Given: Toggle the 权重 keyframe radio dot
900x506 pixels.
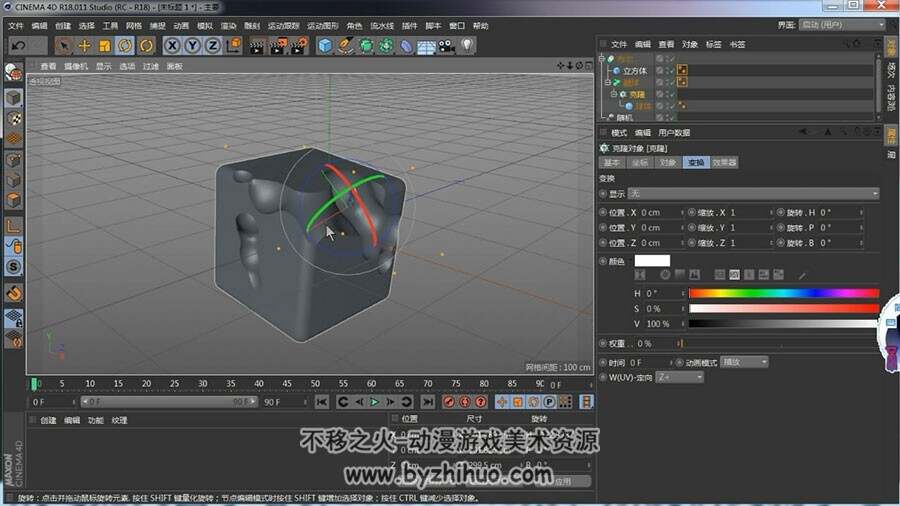Looking at the screenshot, I should click(603, 343).
